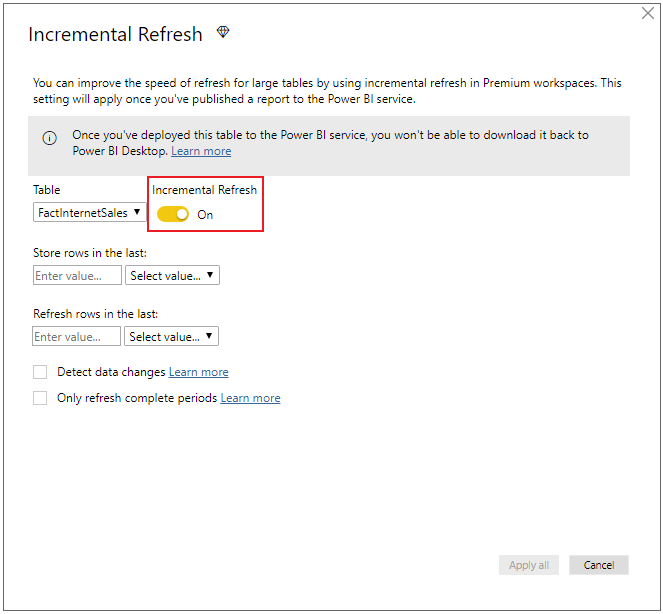Open Learn more for Only refresh complete periods
Viewport: 663px width, 614px height.
tap(250, 398)
